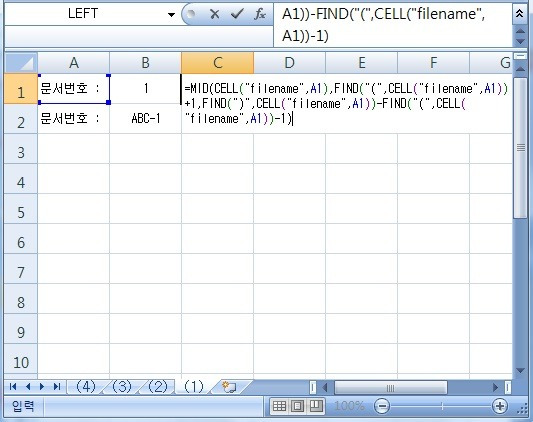The width and height of the screenshot is (533, 422).
Task: Select column F header
Action: click(x=433, y=63)
